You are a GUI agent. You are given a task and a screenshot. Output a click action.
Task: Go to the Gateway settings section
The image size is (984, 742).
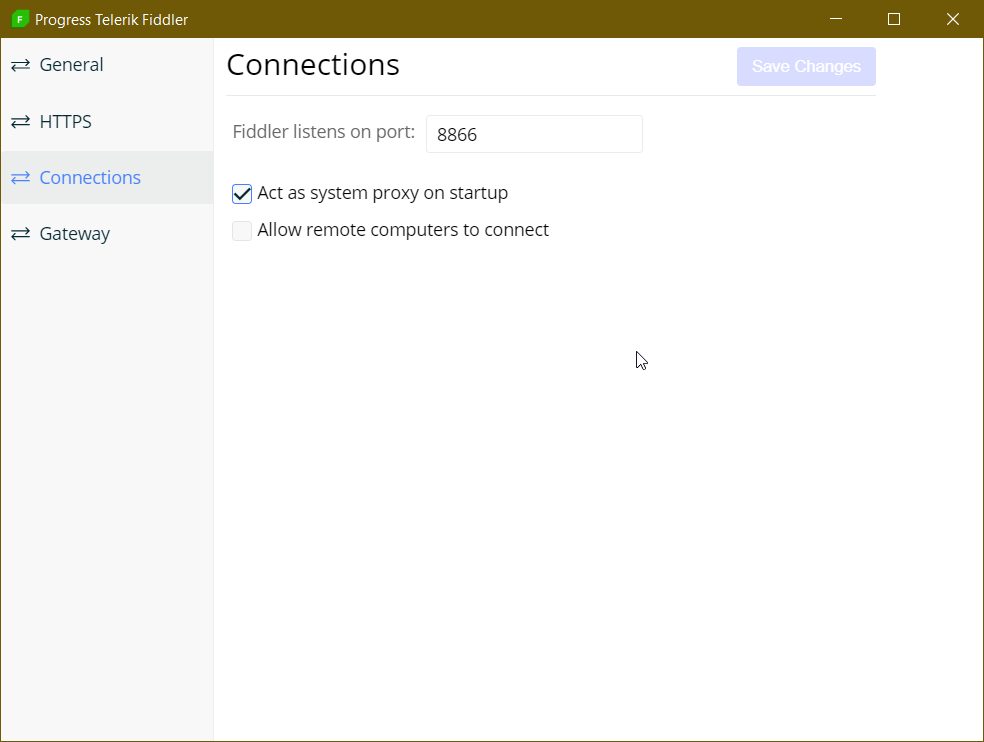(74, 234)
